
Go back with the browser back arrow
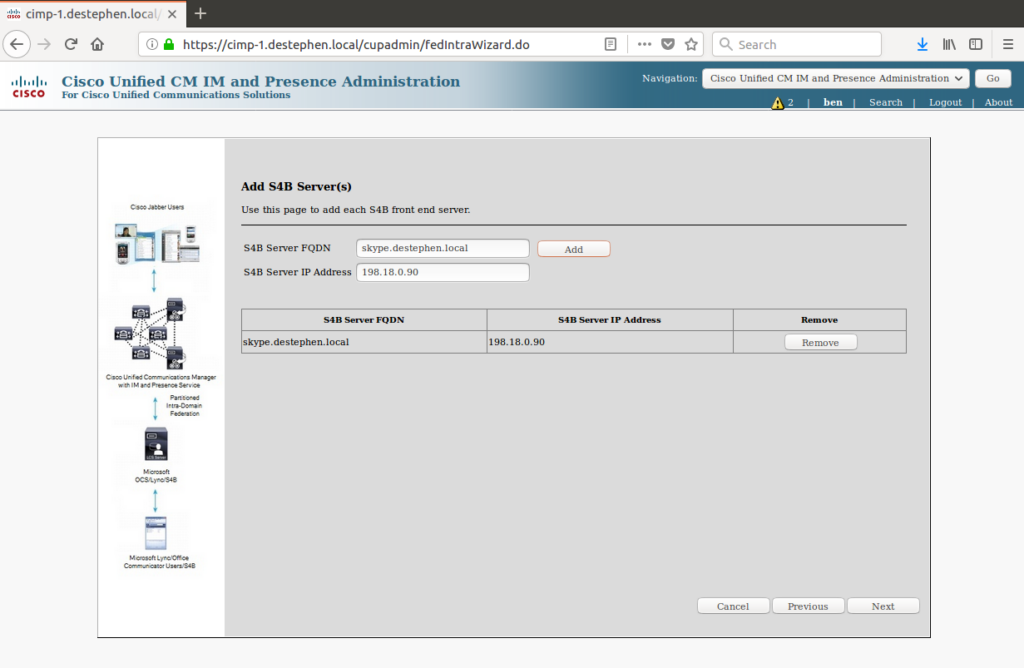(x=17, y=44)
